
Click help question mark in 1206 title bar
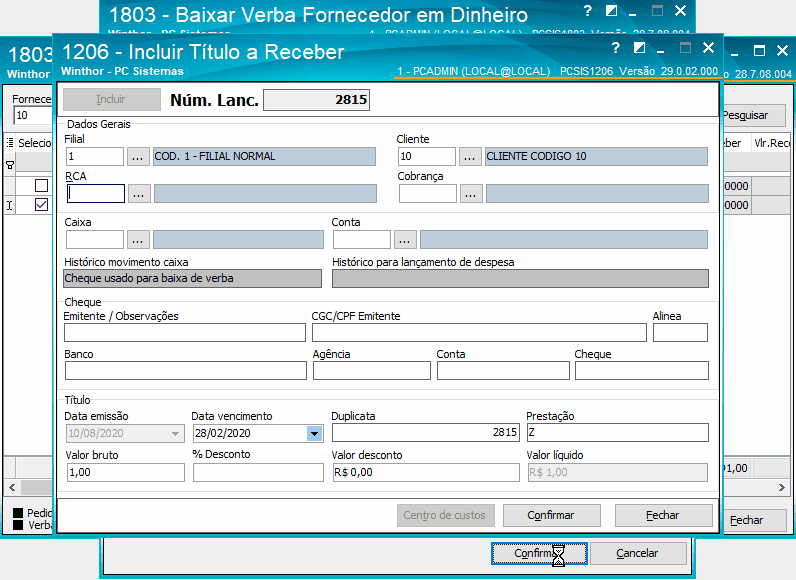click(x=615, y=48)
